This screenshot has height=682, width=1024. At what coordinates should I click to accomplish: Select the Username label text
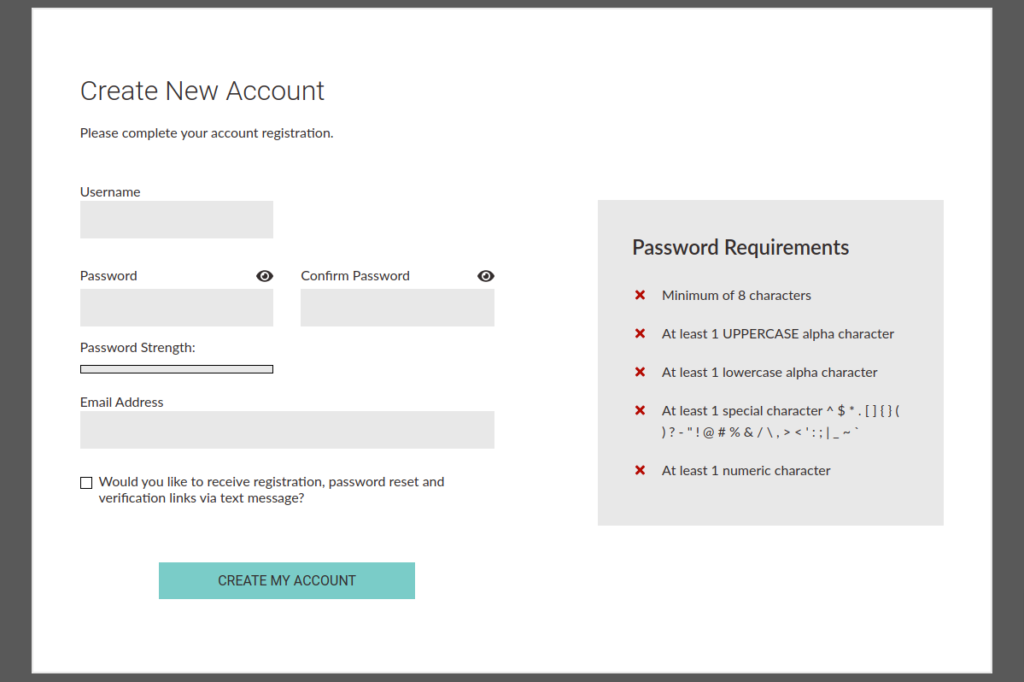pos(110,191)
